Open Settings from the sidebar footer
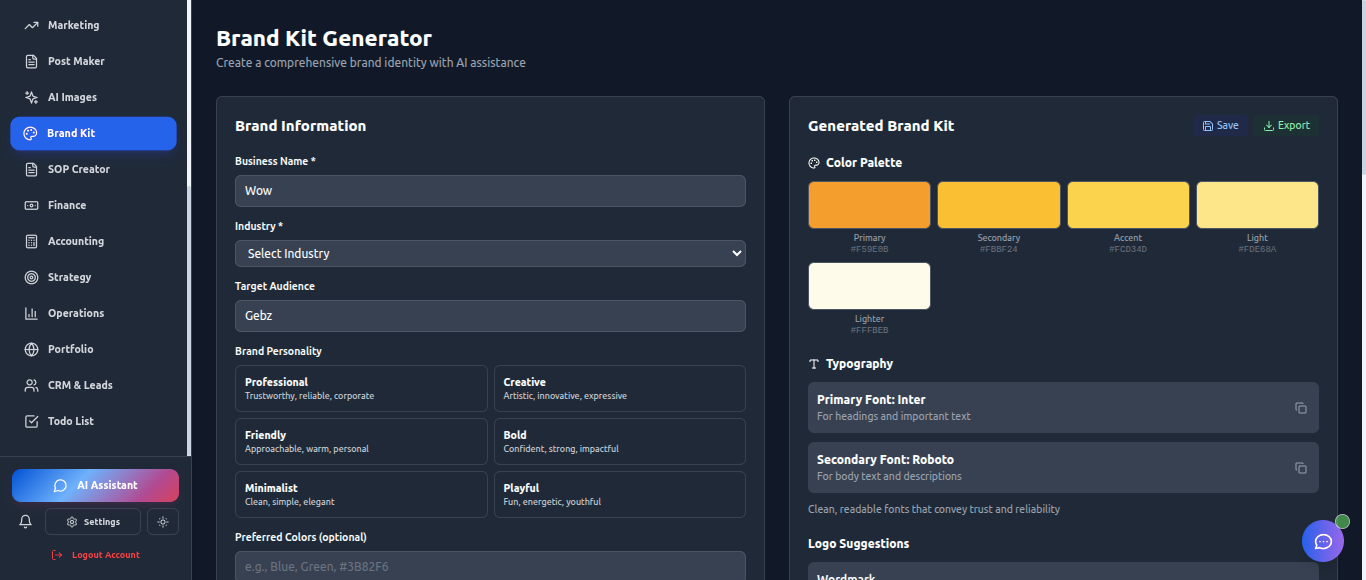 click(x=93, y=521)
